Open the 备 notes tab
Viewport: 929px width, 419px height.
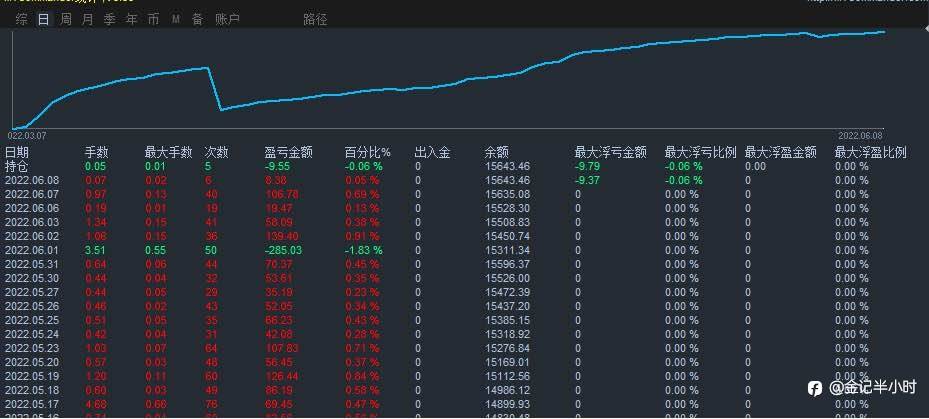pyautogui.click(x=197, y=20)
